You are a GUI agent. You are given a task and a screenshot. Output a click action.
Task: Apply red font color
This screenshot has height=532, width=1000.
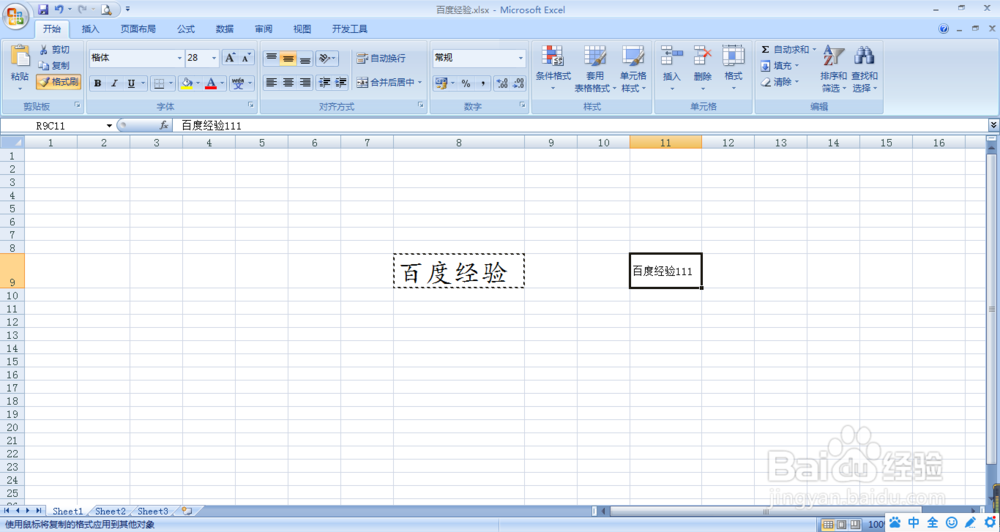tap(211, 84)
